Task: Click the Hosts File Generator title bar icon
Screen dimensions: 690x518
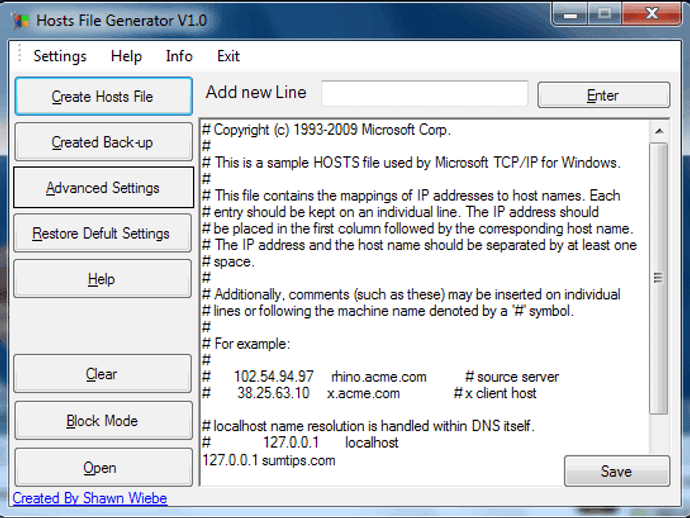Action: pos(21,21)
